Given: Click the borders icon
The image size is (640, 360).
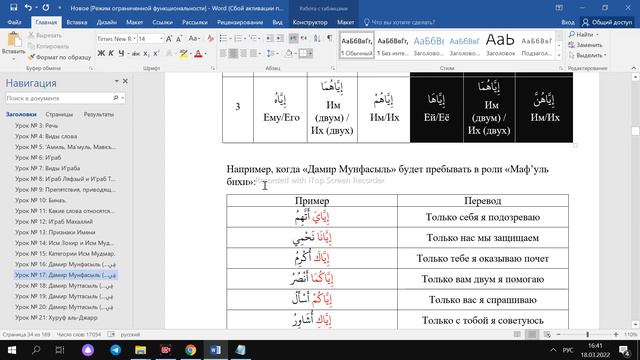Looking at the screenshot, I should pyautogui.click(x=303, y=53).
